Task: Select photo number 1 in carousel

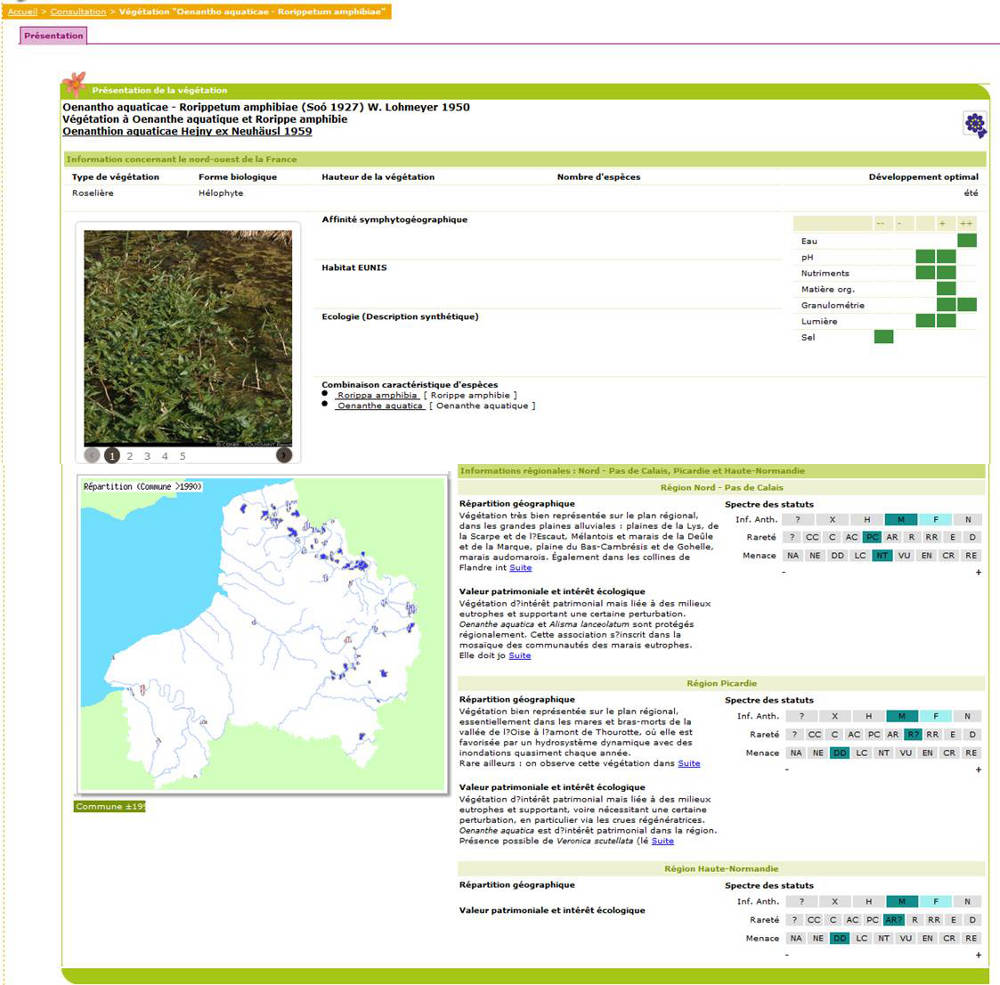Action: (112, 456)
